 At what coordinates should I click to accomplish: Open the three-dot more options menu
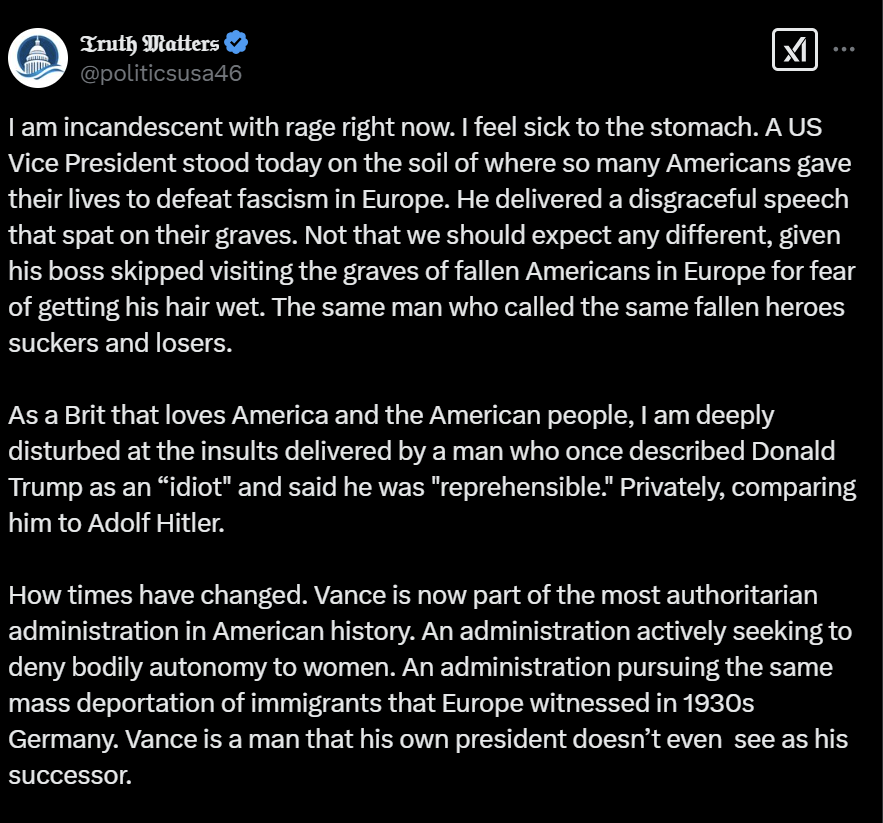point(844,49)
